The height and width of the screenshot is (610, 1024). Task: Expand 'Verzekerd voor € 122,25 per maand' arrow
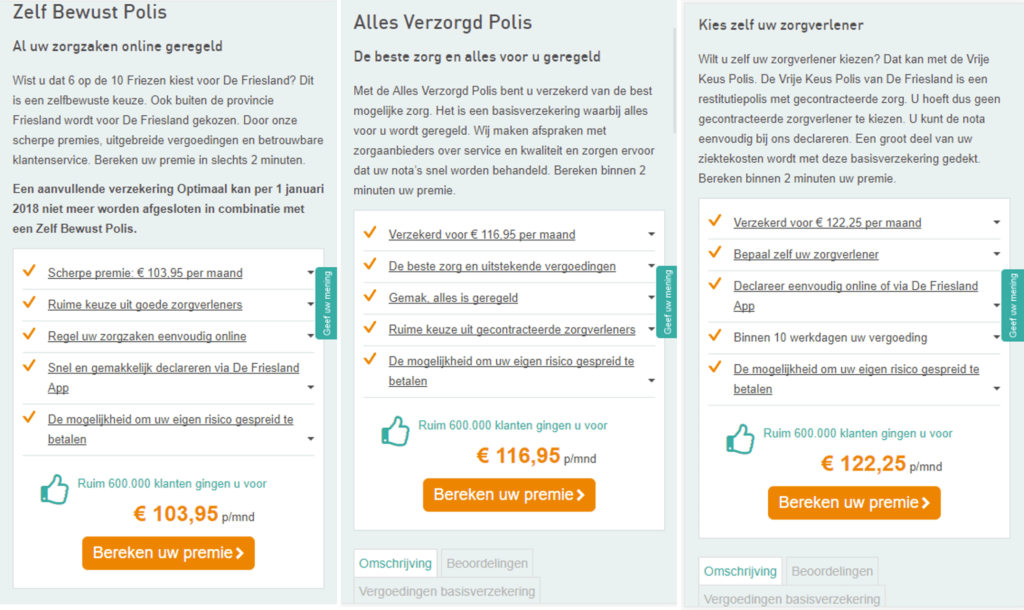(x=996, y=223)
